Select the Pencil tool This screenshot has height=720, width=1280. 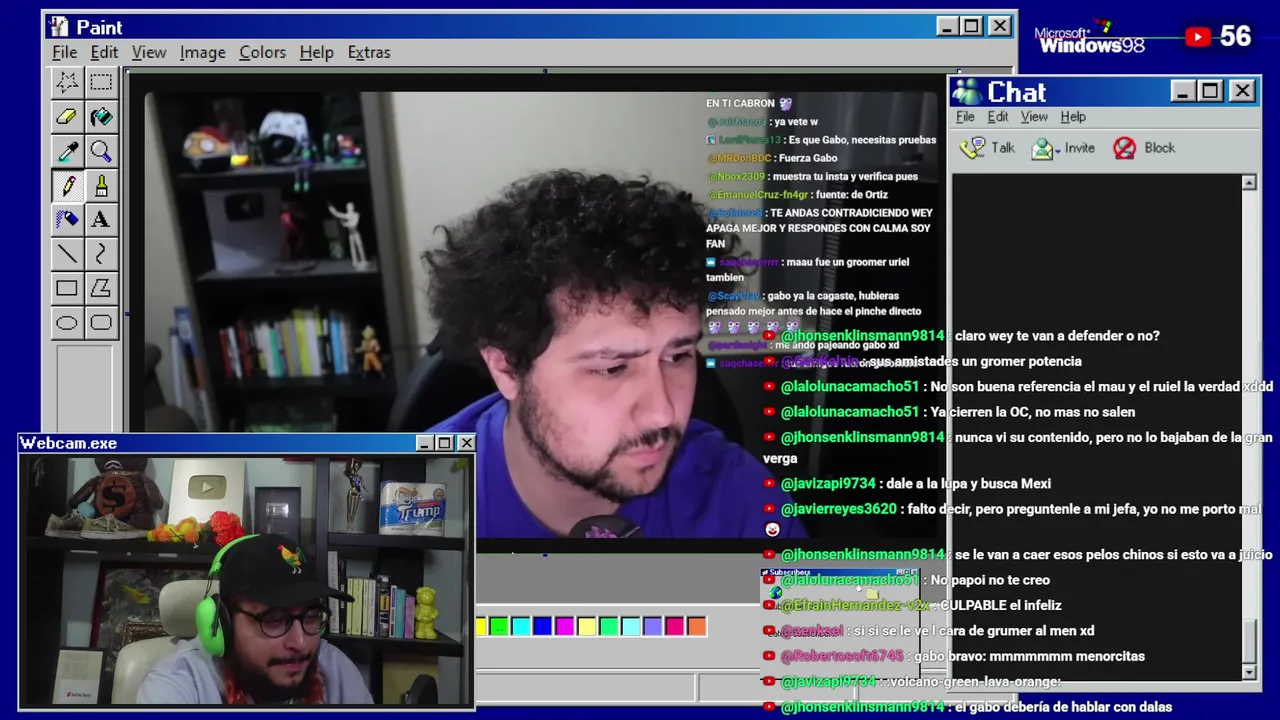tap(67, 185)
